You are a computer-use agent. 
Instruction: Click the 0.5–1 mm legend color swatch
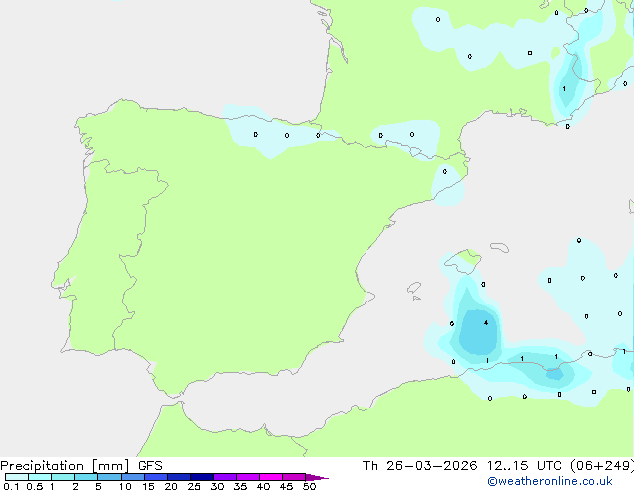coord(40,477)
